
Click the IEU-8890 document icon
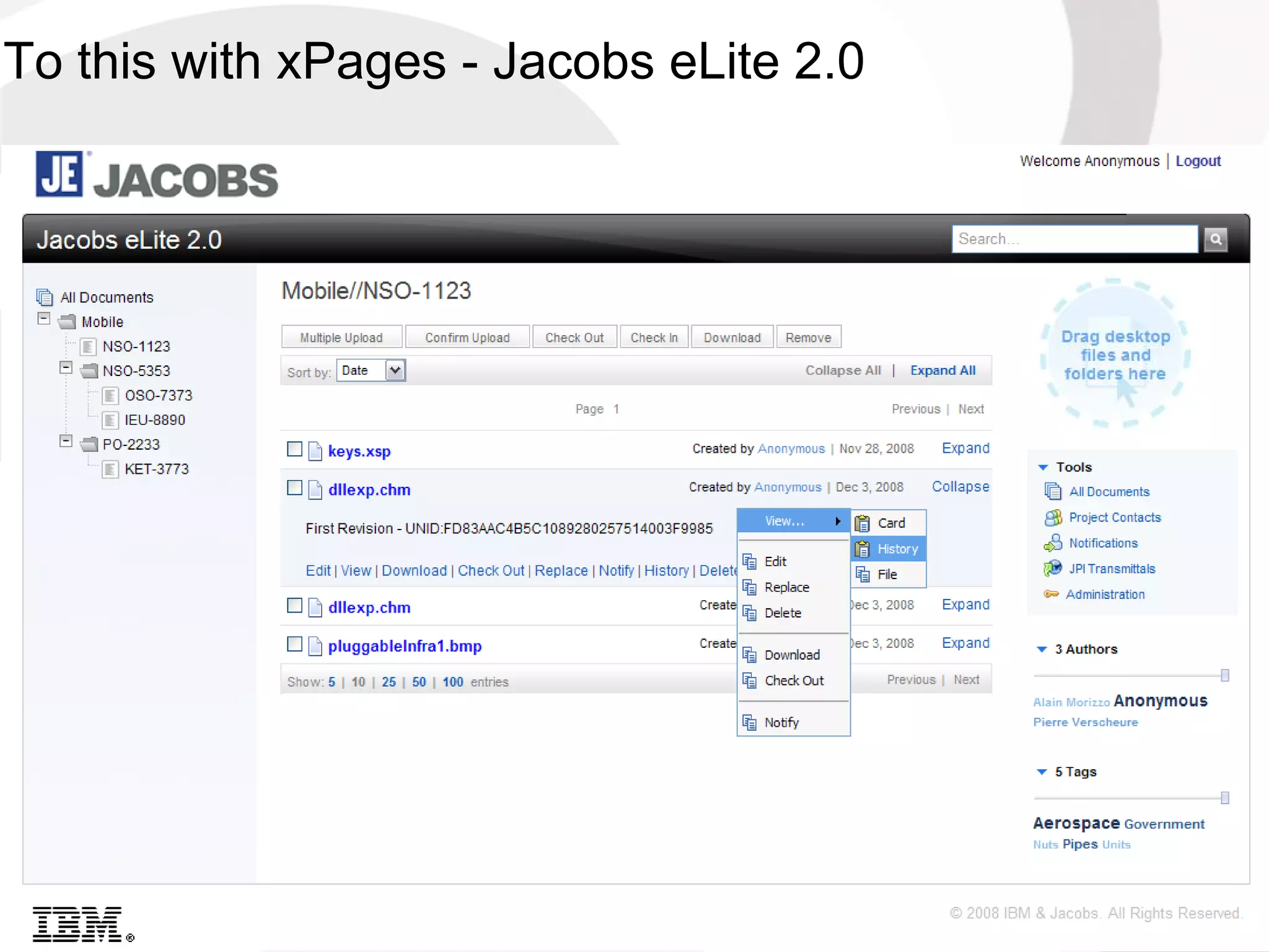click(x=110, y=420)
